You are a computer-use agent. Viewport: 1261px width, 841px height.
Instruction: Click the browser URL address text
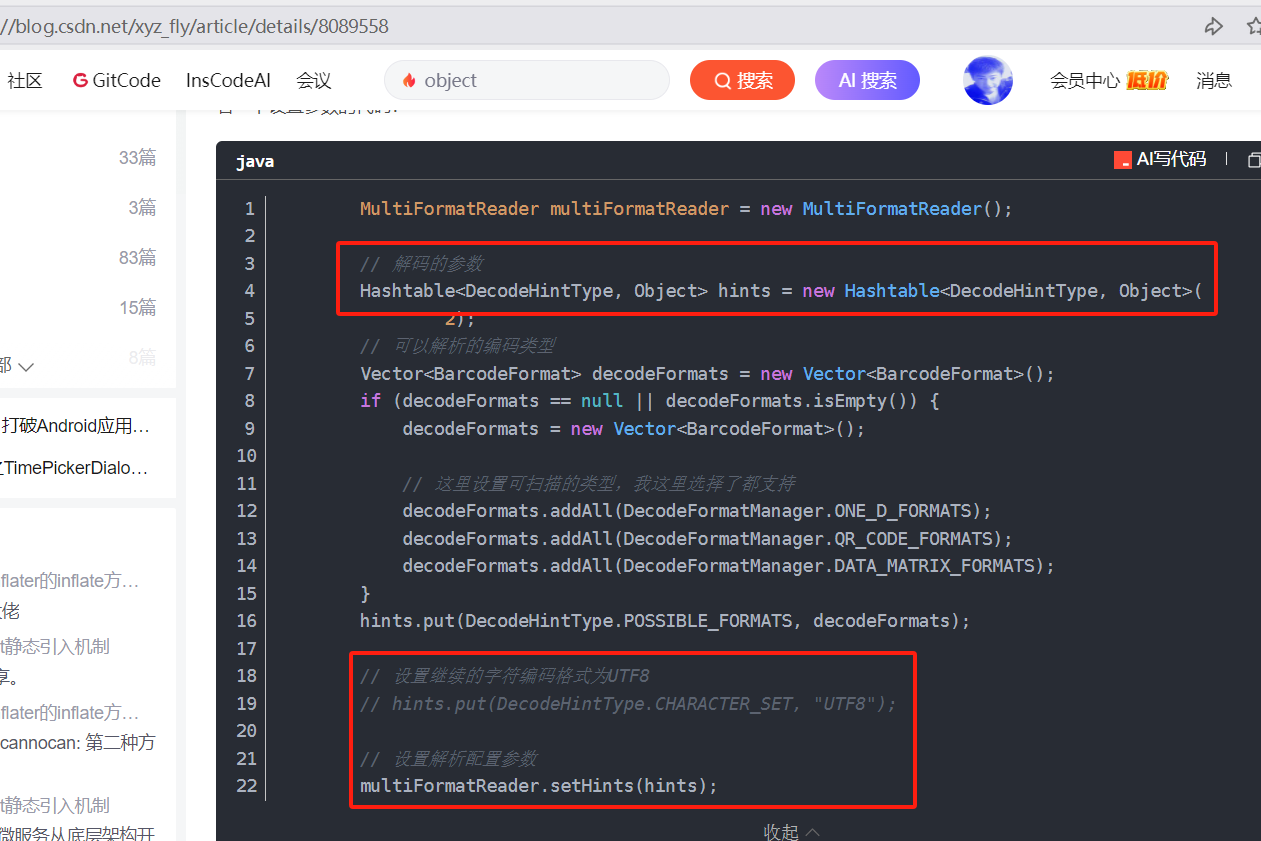195,27
